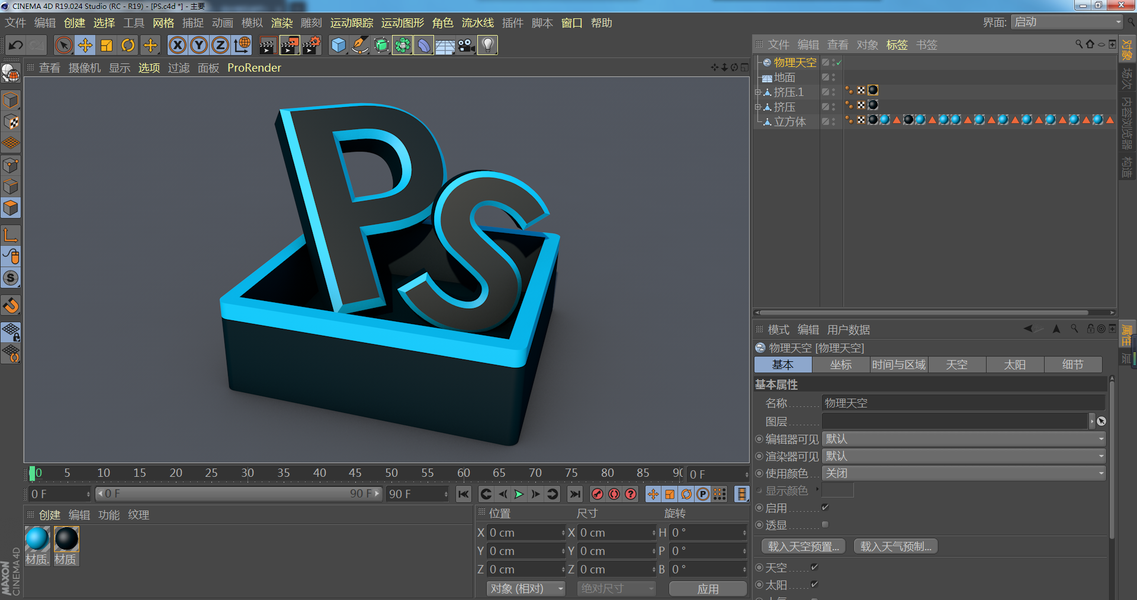Viewport: 1137px width, 600px height.
Task: Render the active view
Action: click(267, 45)
